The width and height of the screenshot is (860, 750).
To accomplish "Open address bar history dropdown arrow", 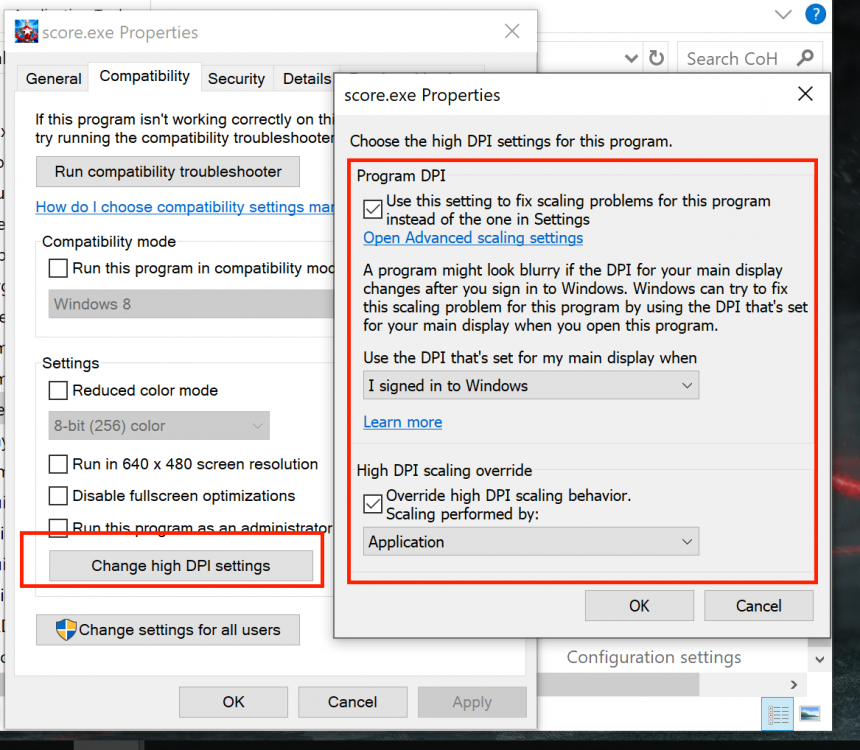I will tap(631, 58).
